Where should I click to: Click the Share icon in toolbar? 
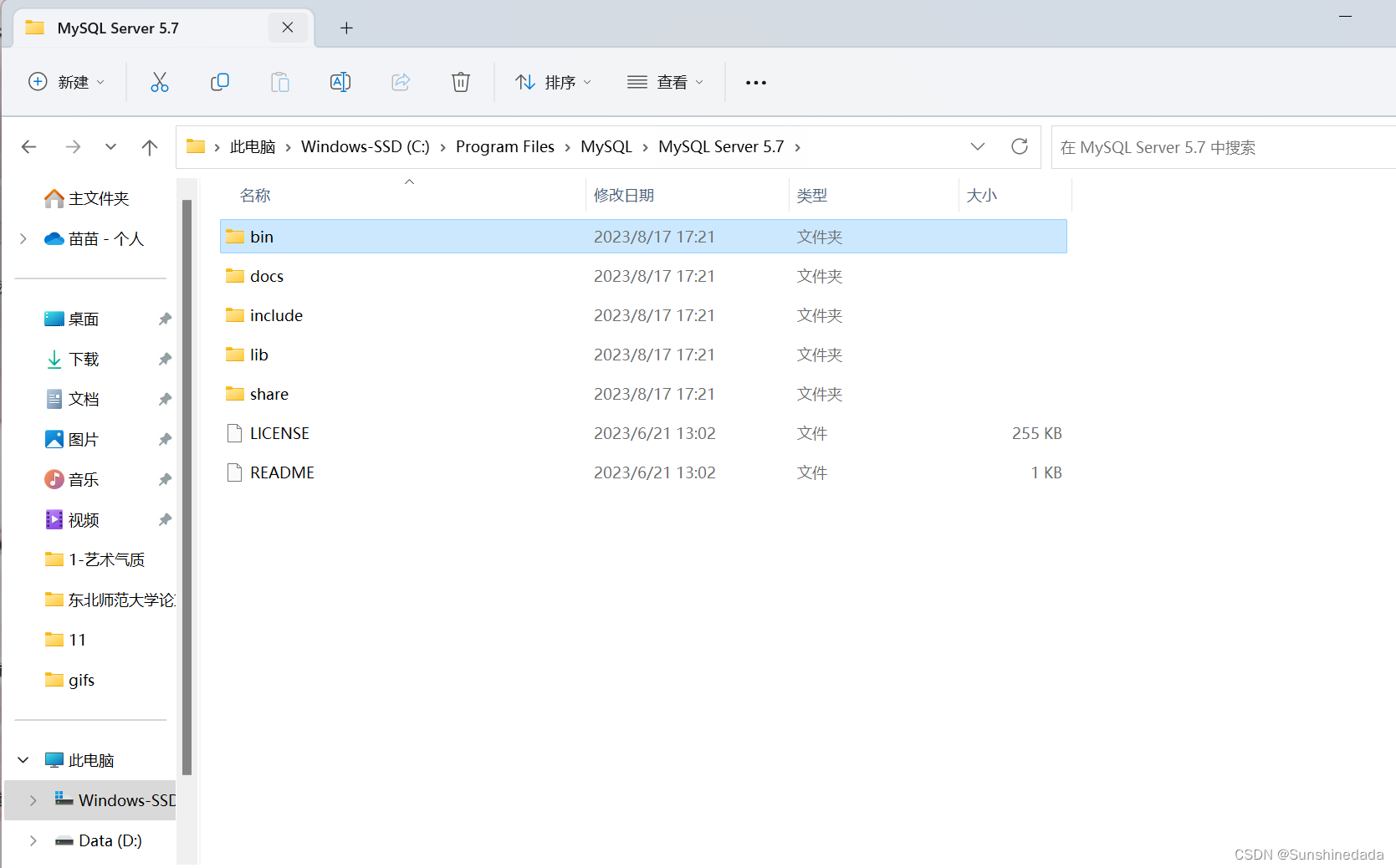[x=401, y=82]
